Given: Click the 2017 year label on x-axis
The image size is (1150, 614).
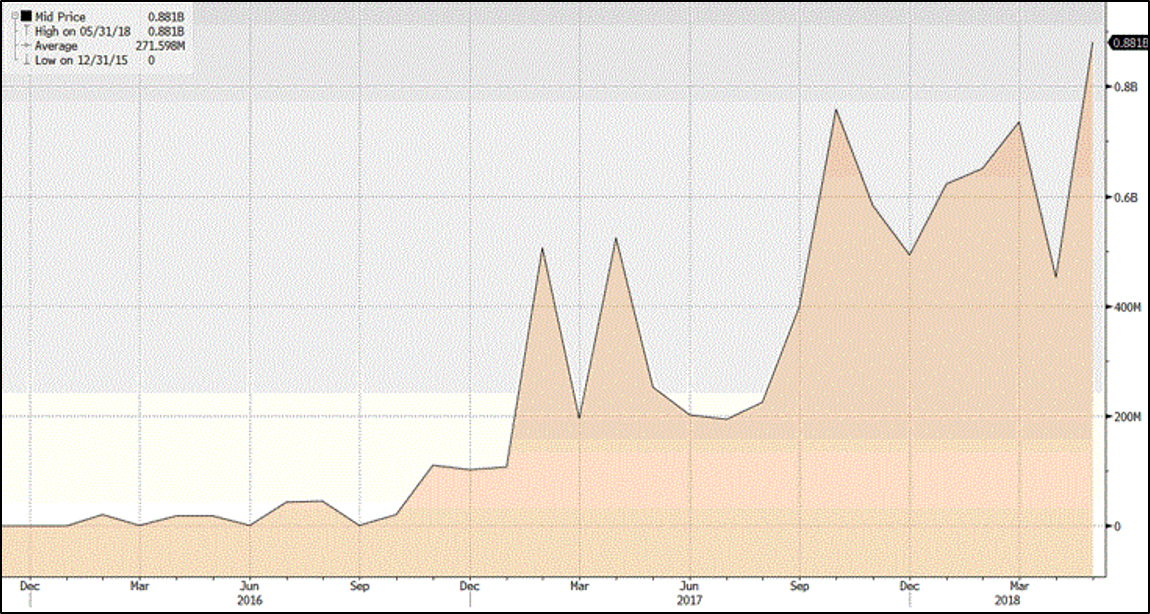Looking at the screenshot, I should 689,600.
